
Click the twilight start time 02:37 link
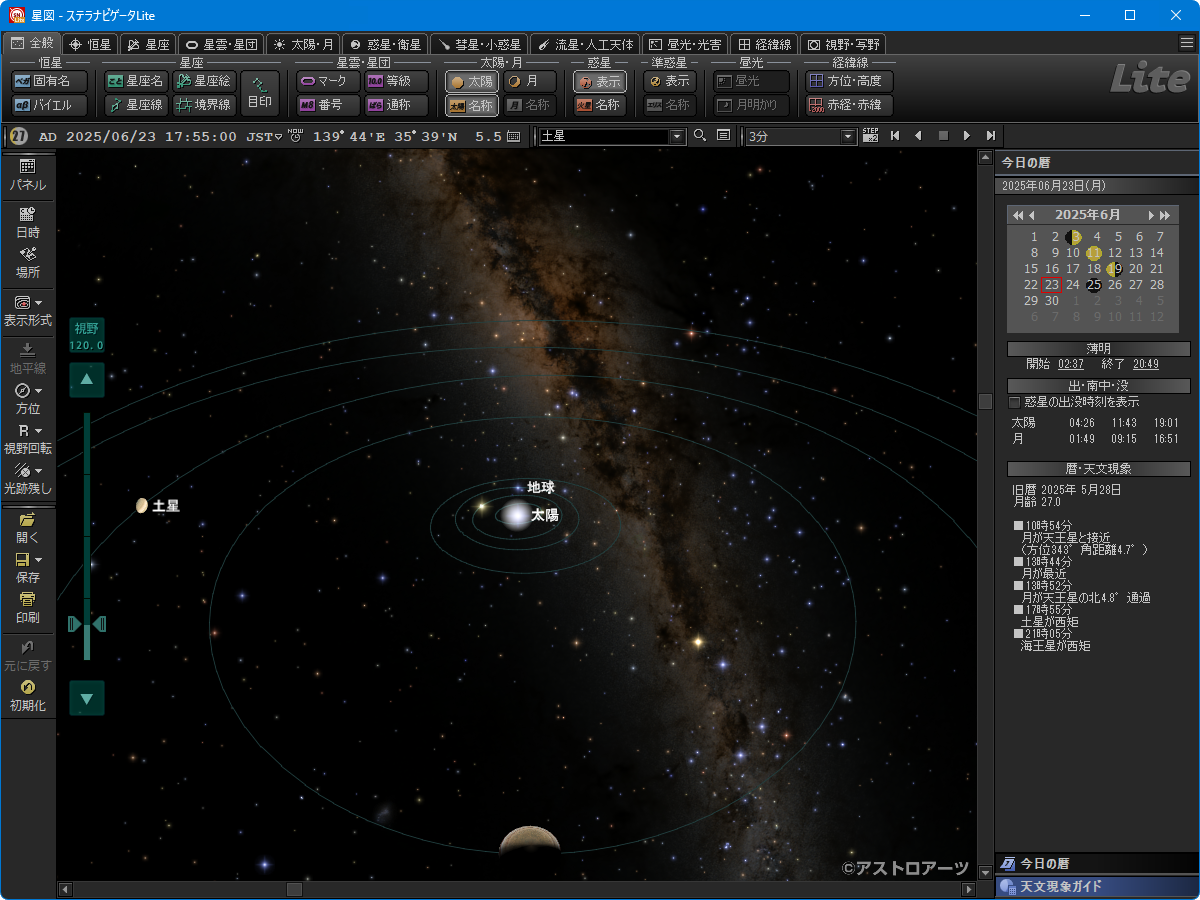[1071, 364]
